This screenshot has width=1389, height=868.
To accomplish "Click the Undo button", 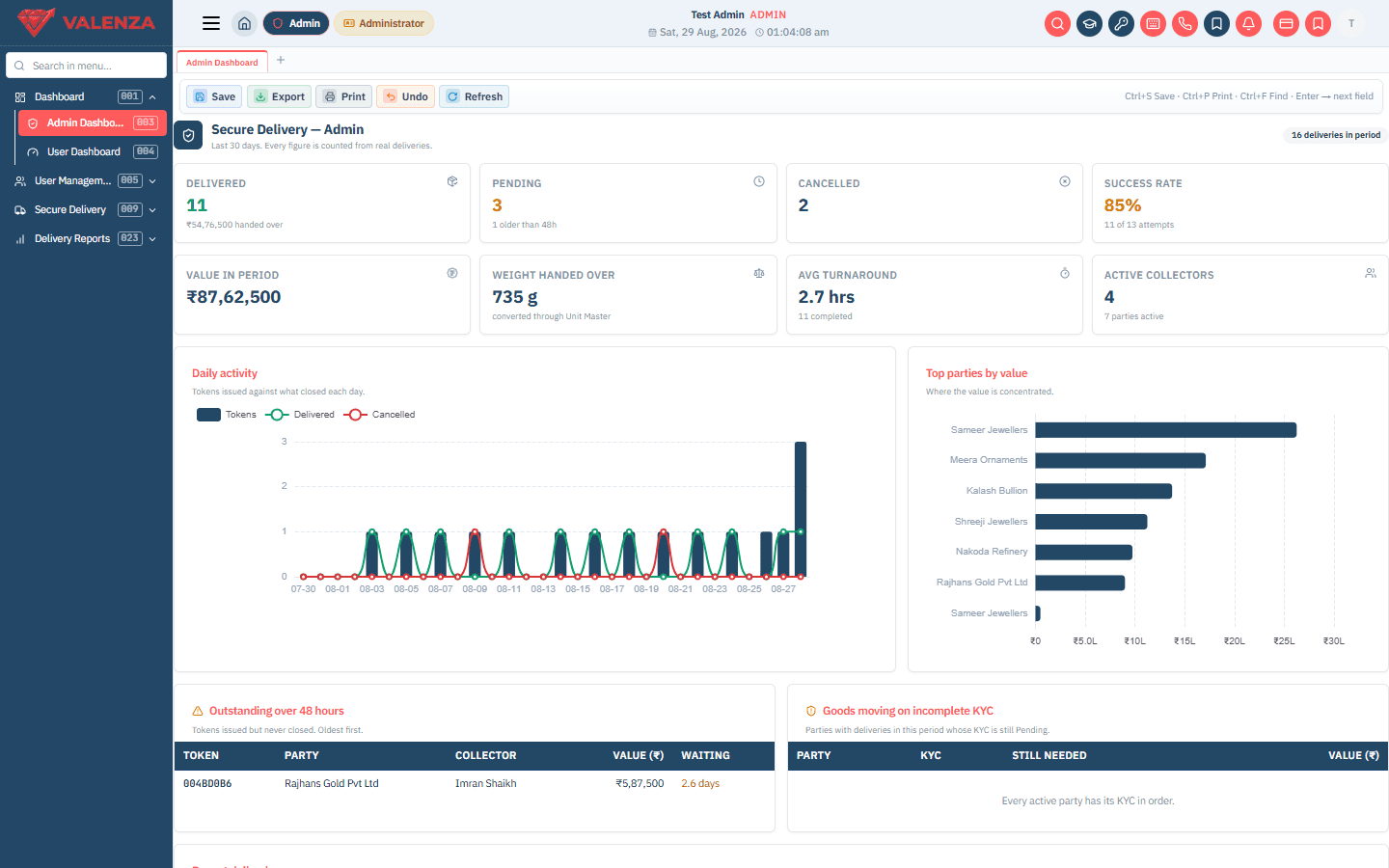I will [405, 96].
